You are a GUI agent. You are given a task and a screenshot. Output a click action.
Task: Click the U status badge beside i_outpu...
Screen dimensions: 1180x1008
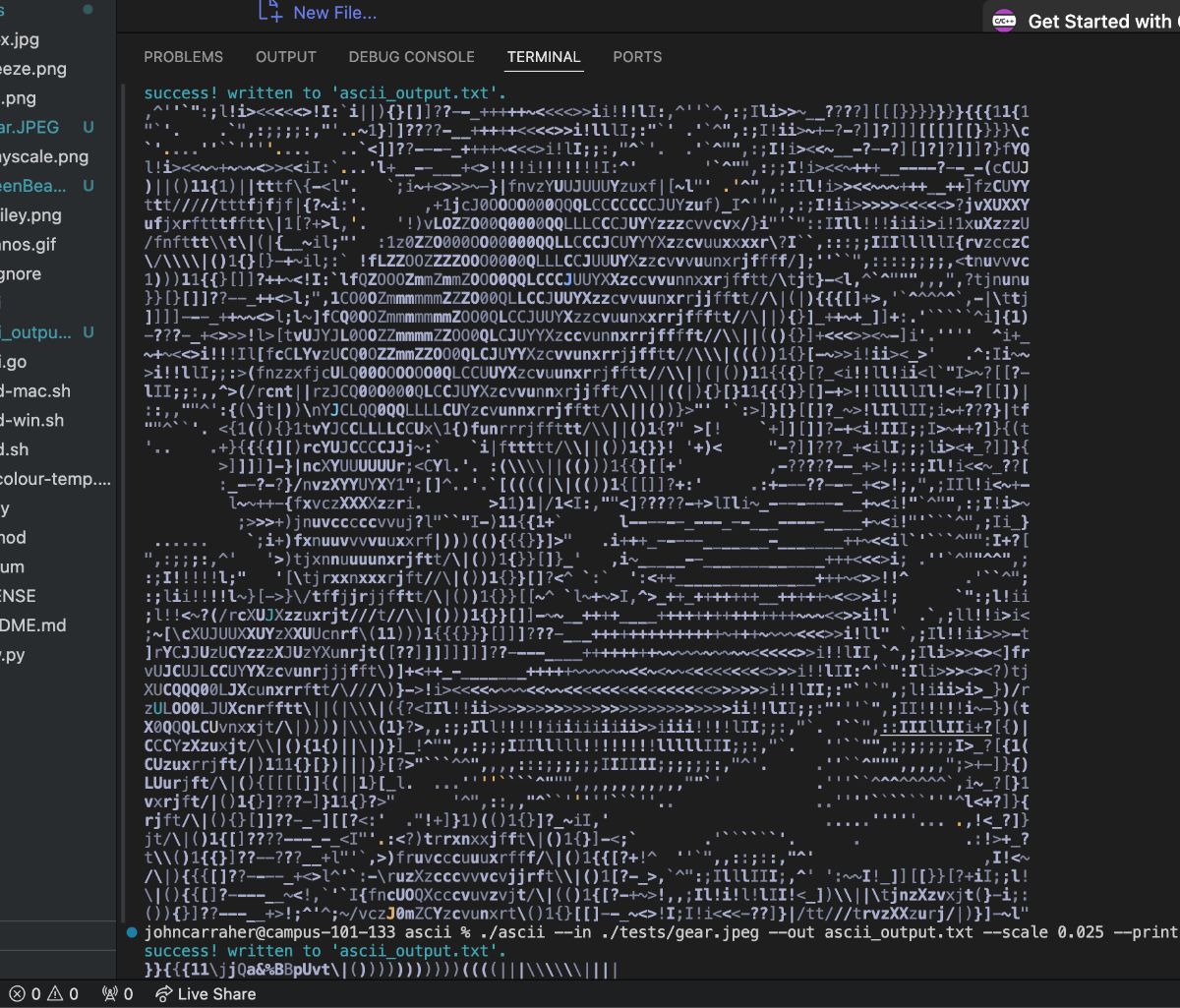[88, 332]
